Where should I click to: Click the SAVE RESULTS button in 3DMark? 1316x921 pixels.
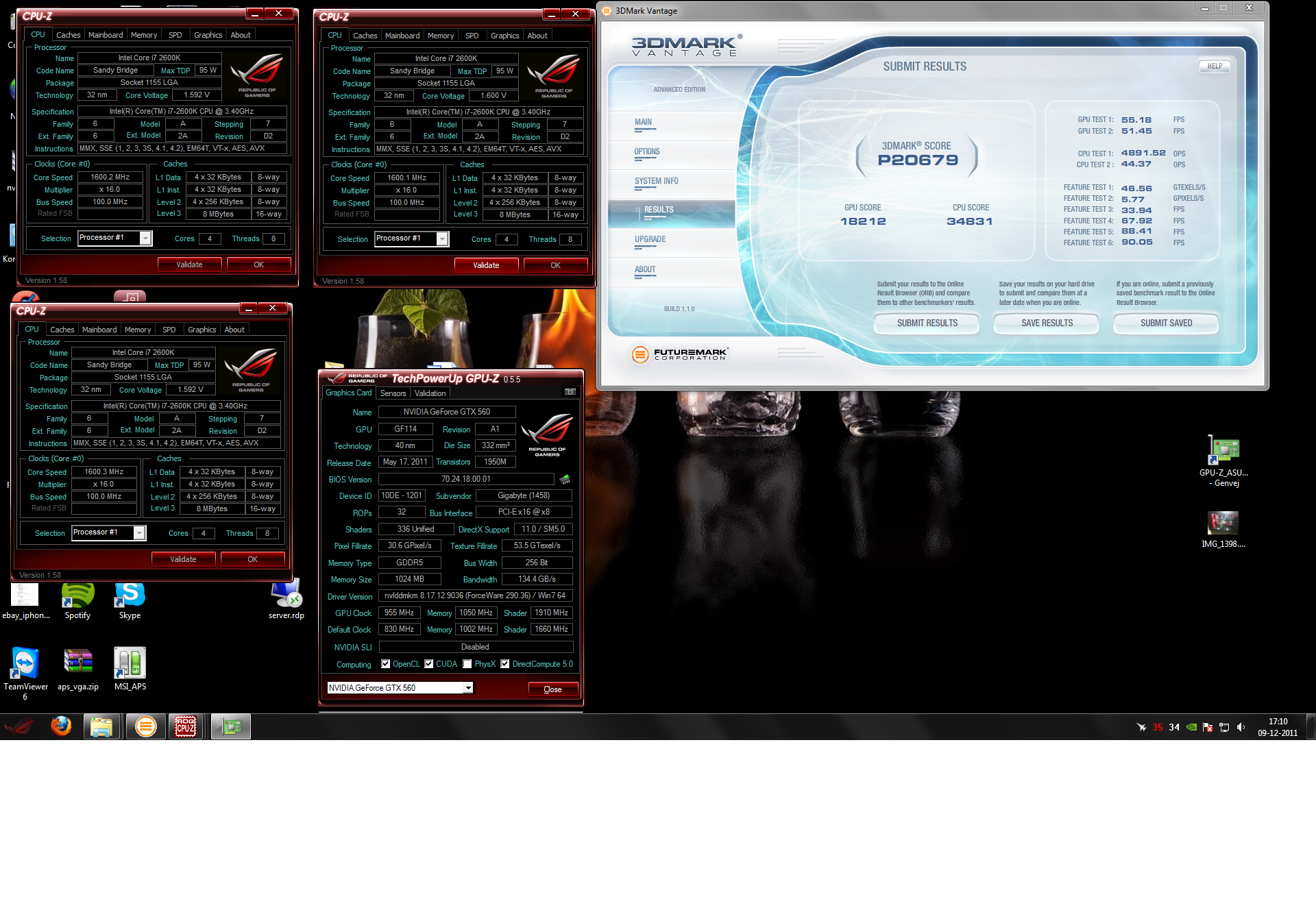[x=1047, y=323]
